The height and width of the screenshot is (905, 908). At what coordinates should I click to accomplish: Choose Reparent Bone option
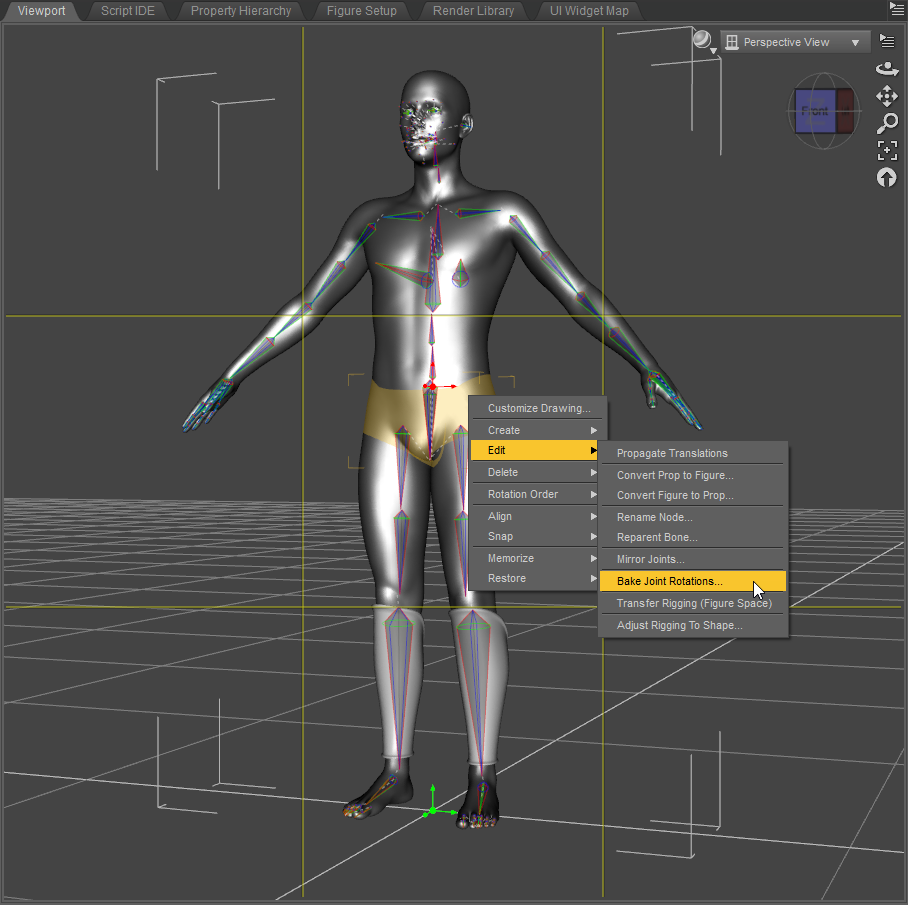(x=693, y=537)
